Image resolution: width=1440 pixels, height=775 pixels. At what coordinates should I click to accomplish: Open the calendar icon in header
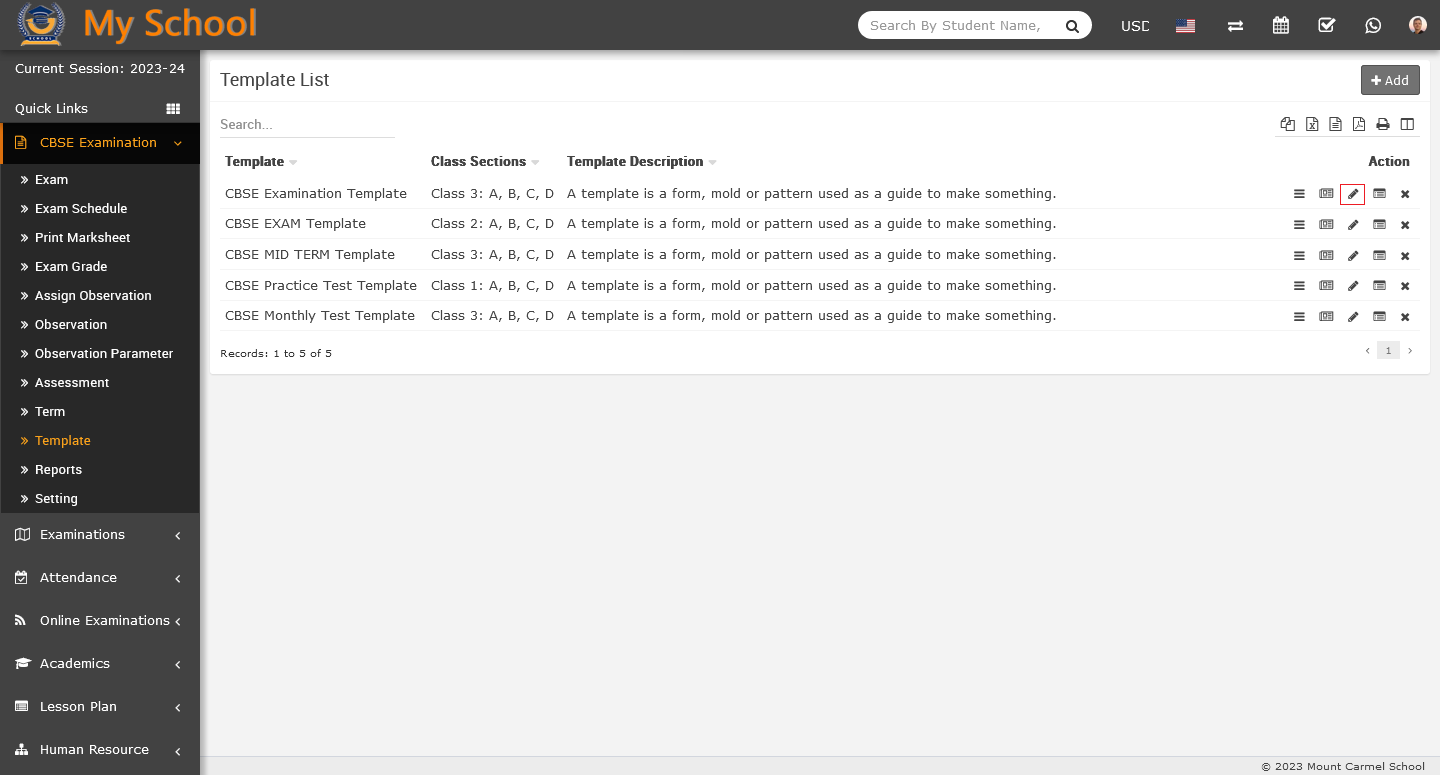tap(1281, 25)
